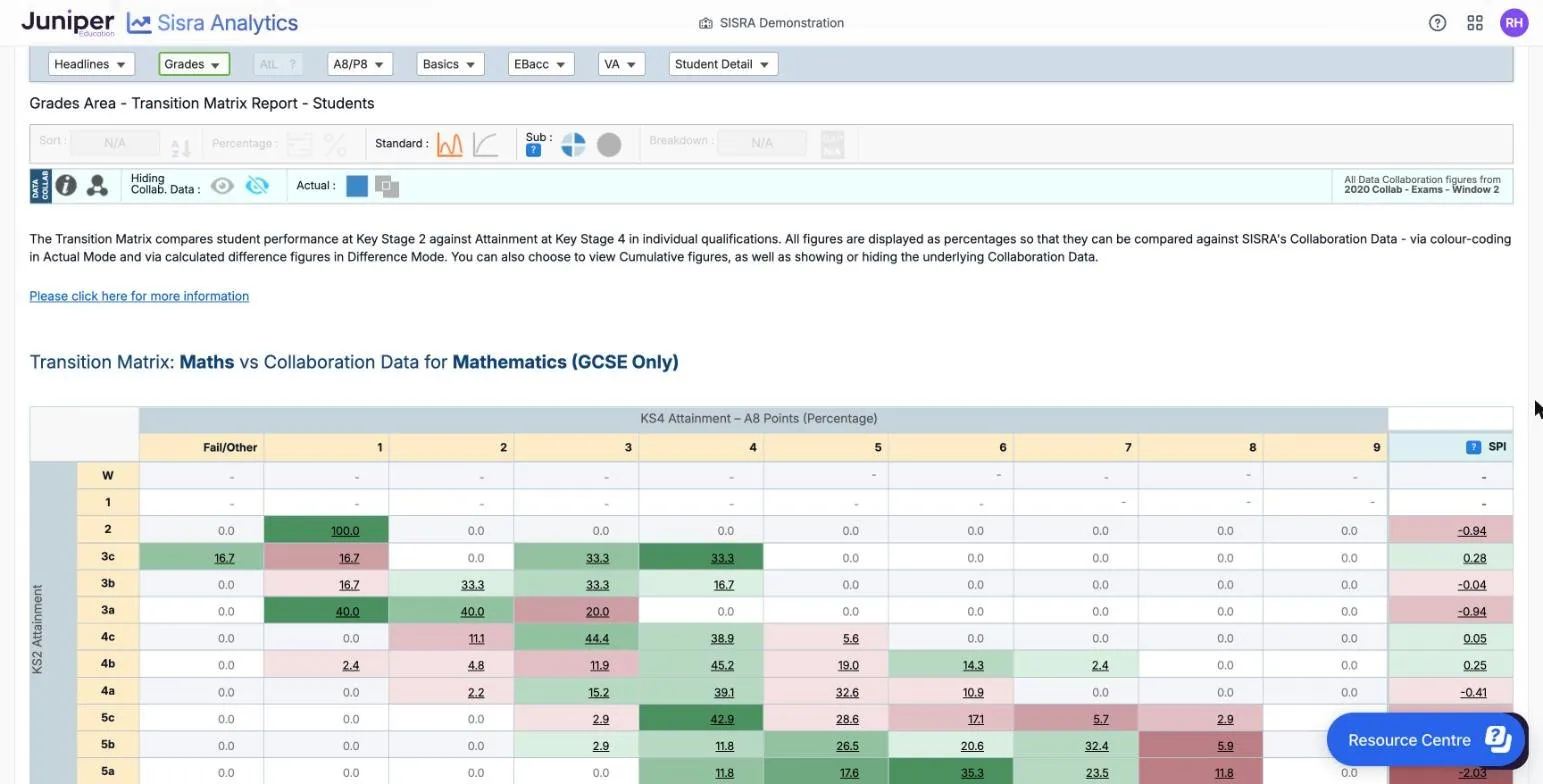Image resolution: width=1543 pixels, height=784 pixels.
Task: Open the VA dropdown menu
Action: 621,64
